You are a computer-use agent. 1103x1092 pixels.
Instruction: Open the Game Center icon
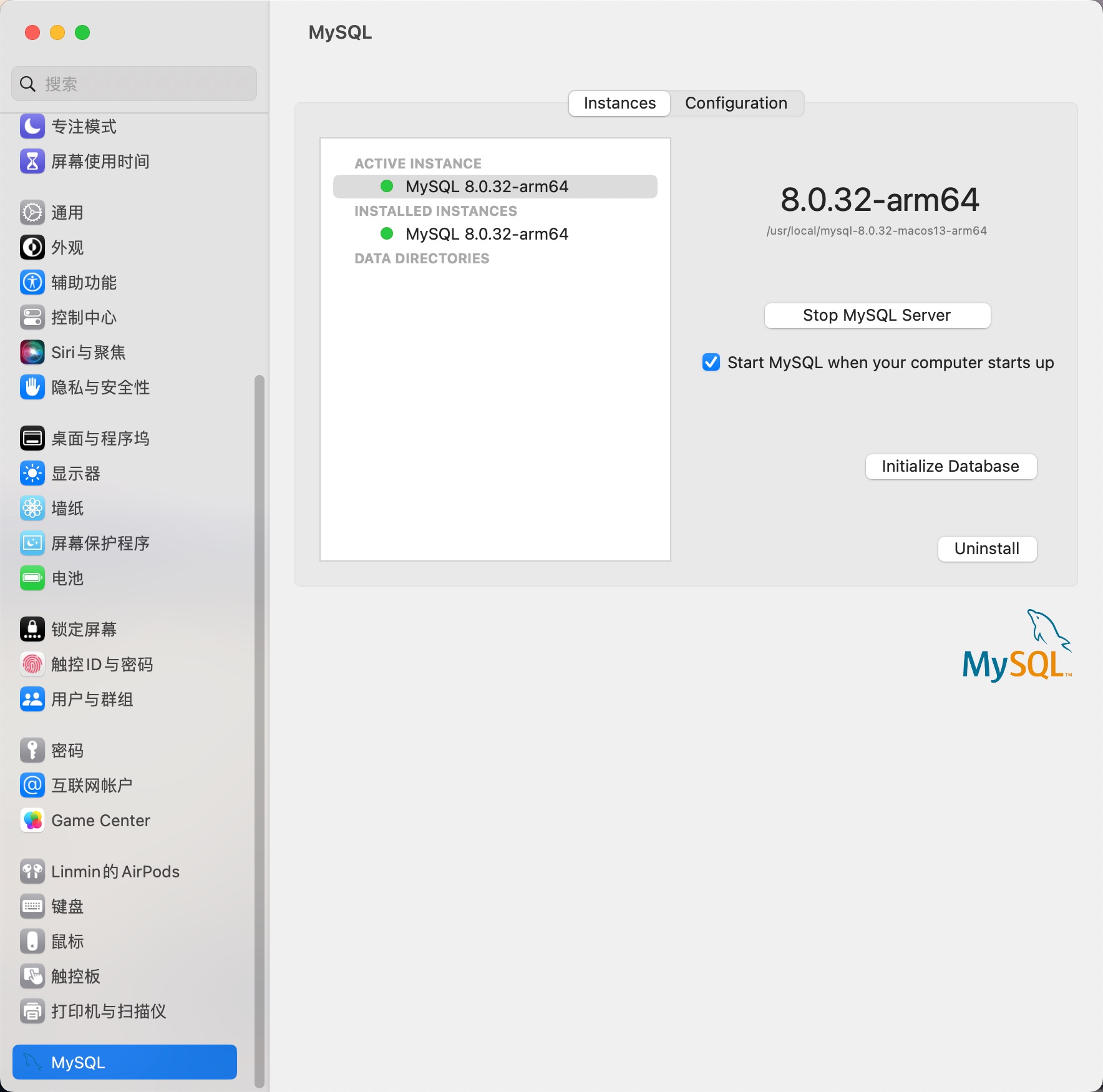pyautogui.click(x=32, y=821)
